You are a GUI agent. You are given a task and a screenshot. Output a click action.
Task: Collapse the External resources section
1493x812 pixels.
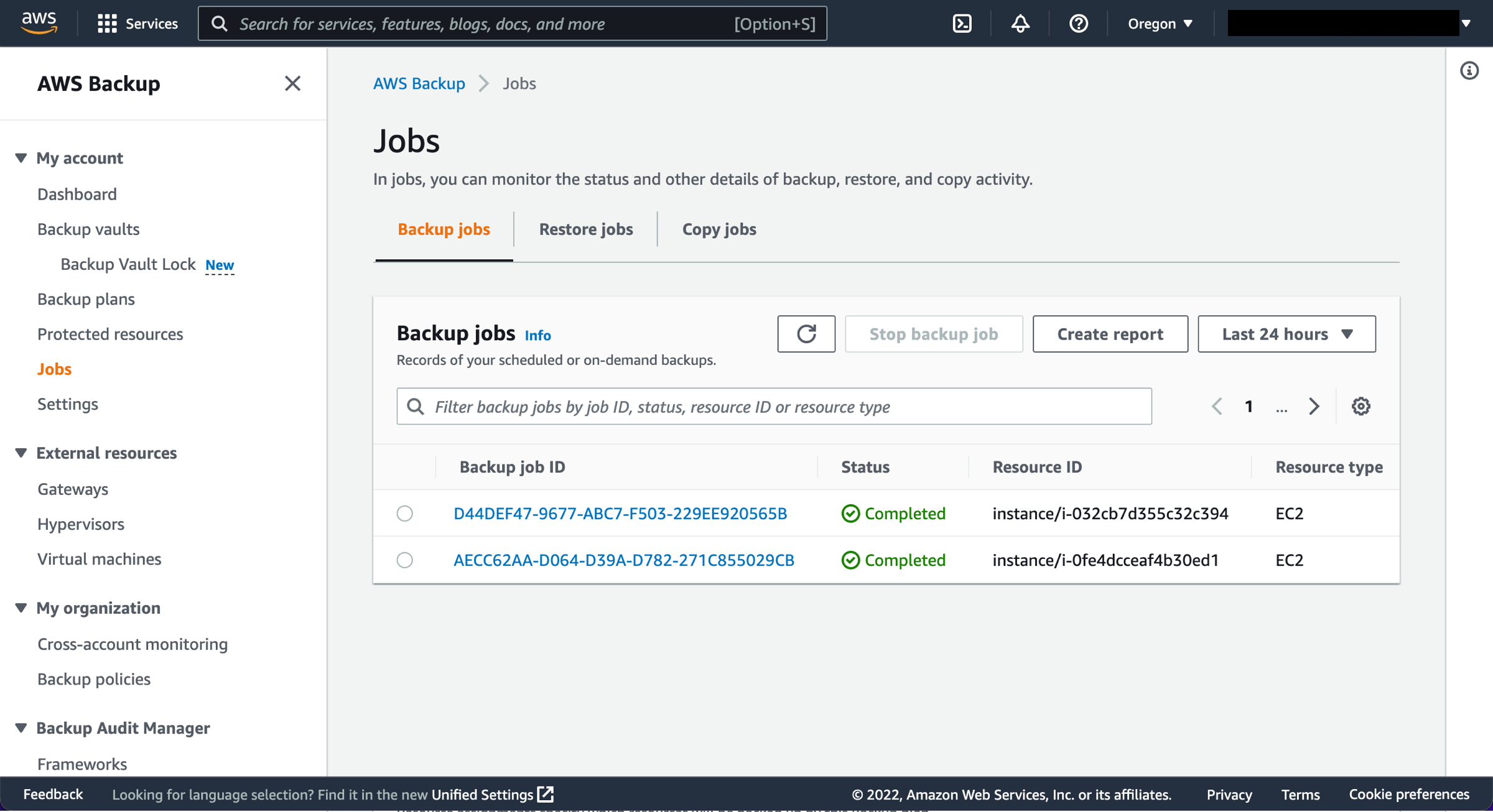21,453
